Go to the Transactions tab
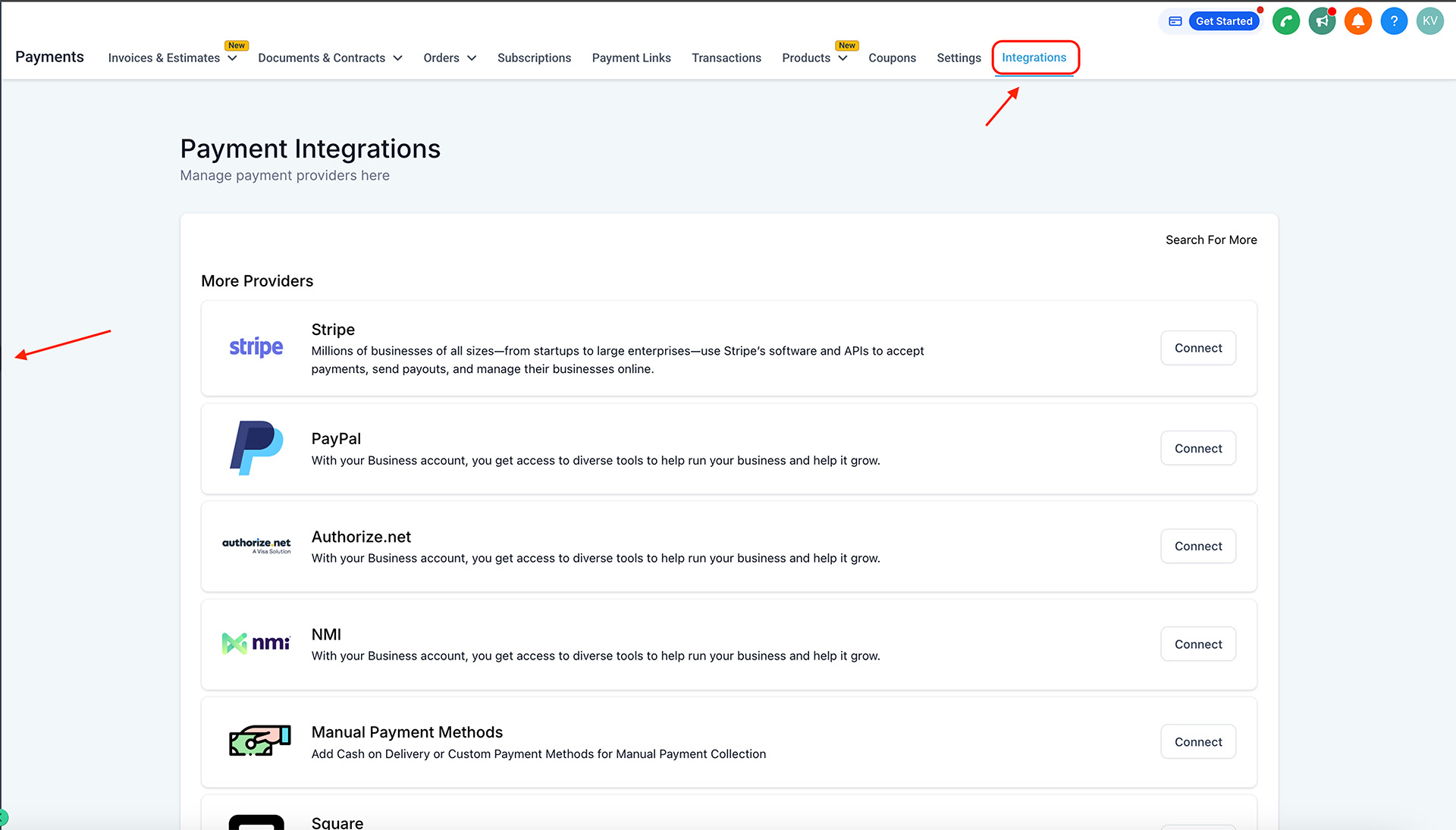Screen dimensions: 1456x830 click(726, 58)
